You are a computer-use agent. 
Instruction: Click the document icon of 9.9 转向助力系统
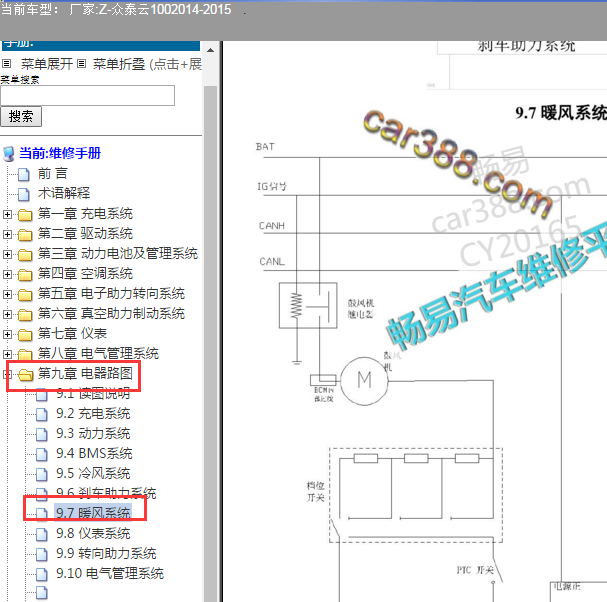click(x=42, y=554)
